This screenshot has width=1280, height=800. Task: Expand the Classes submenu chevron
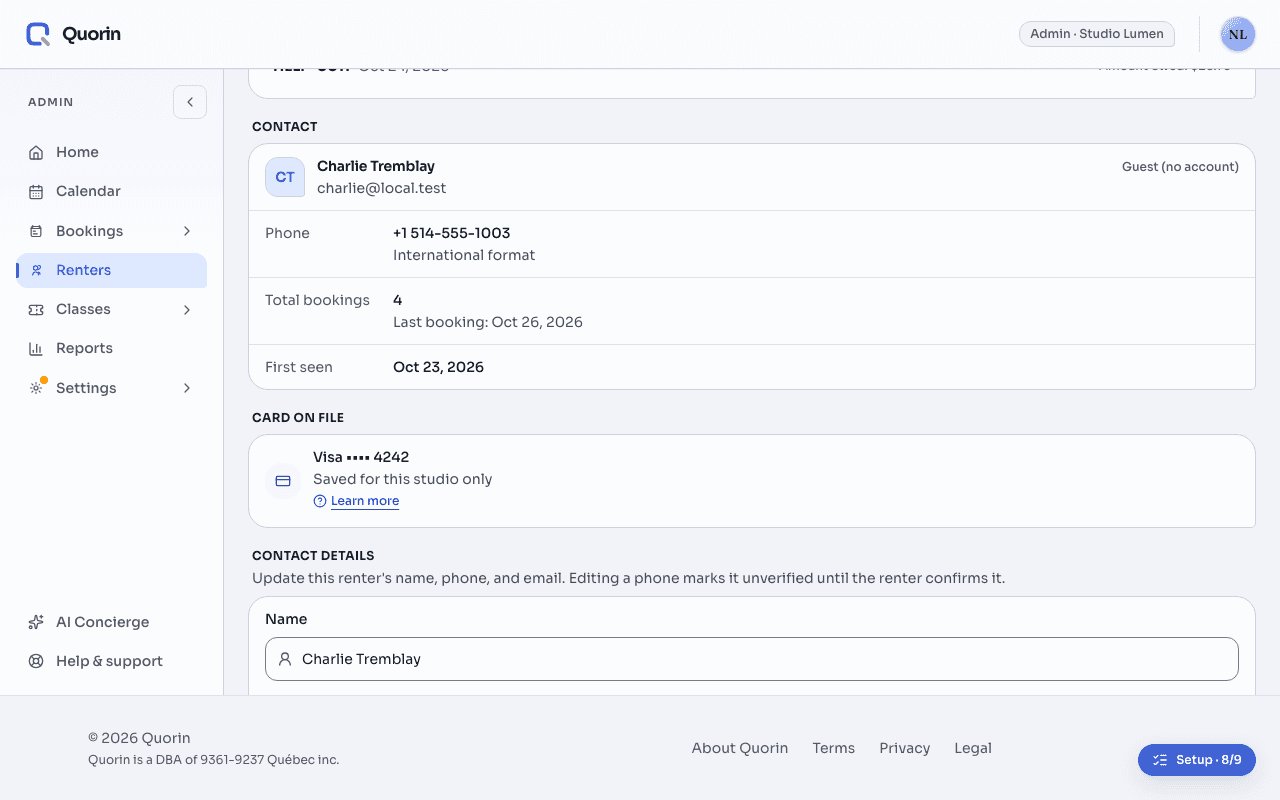[187, 309]
